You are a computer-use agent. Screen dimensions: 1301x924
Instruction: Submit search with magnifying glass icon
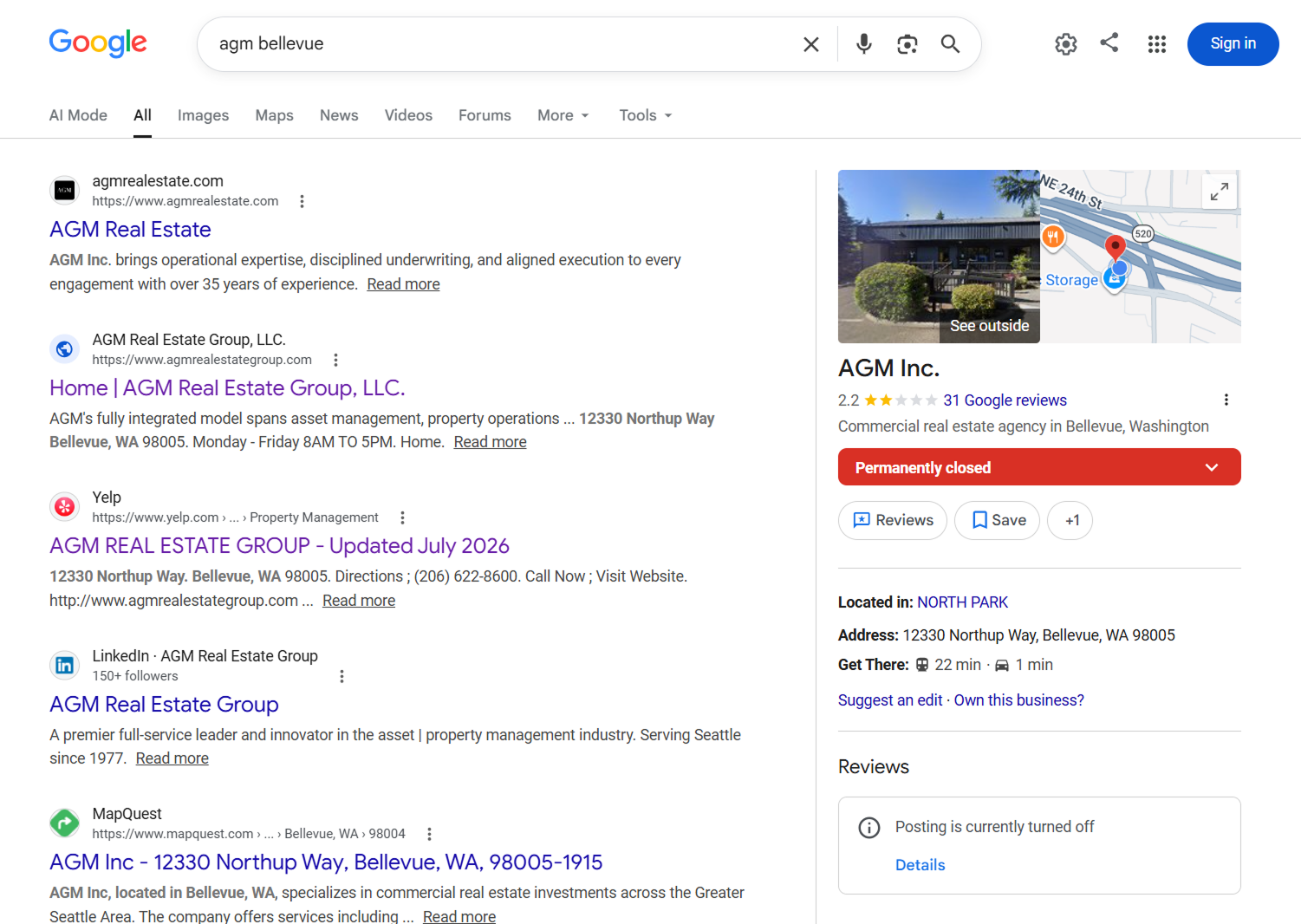pyautogui.click(x=950, y=44)
